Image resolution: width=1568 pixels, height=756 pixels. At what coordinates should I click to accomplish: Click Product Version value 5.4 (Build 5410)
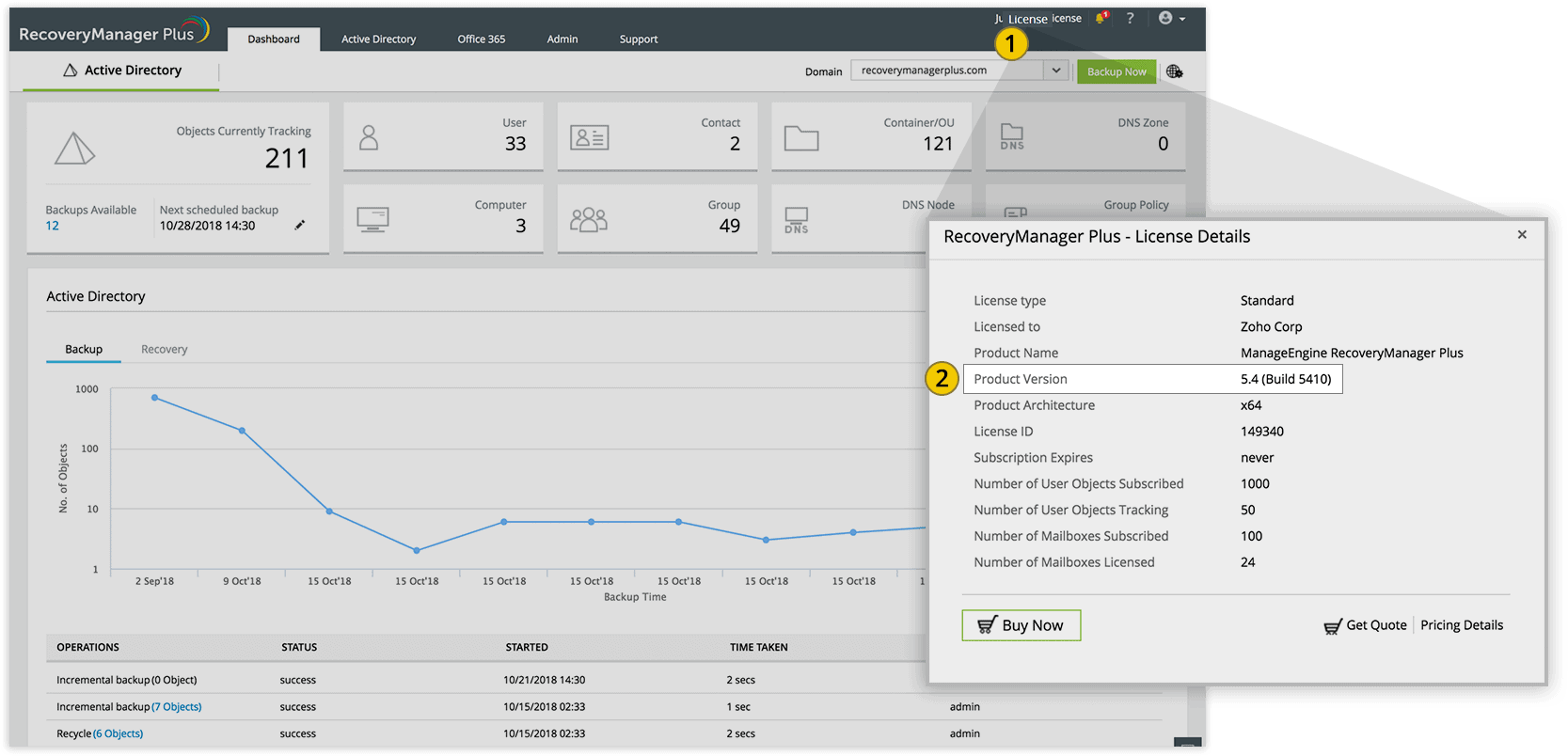click(x=1286, y=379)
